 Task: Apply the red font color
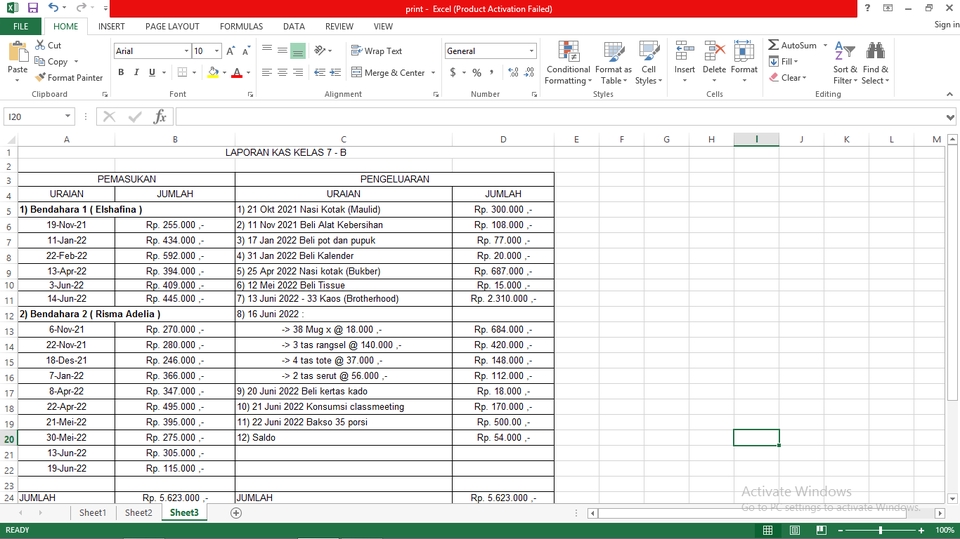237,72
